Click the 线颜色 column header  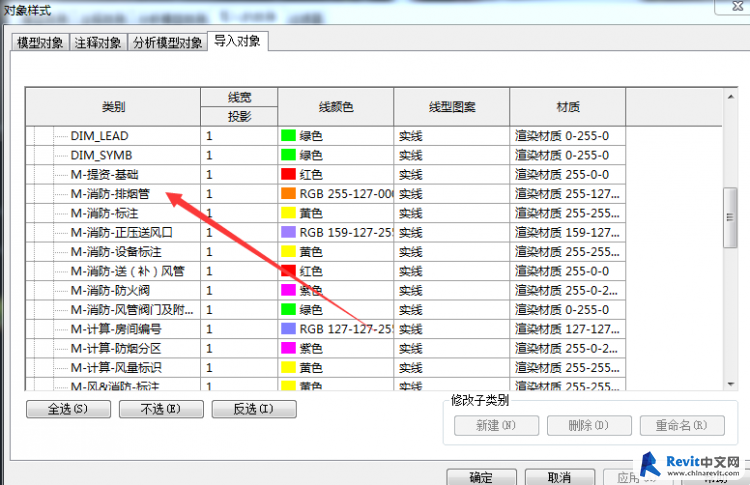(336, 107)
